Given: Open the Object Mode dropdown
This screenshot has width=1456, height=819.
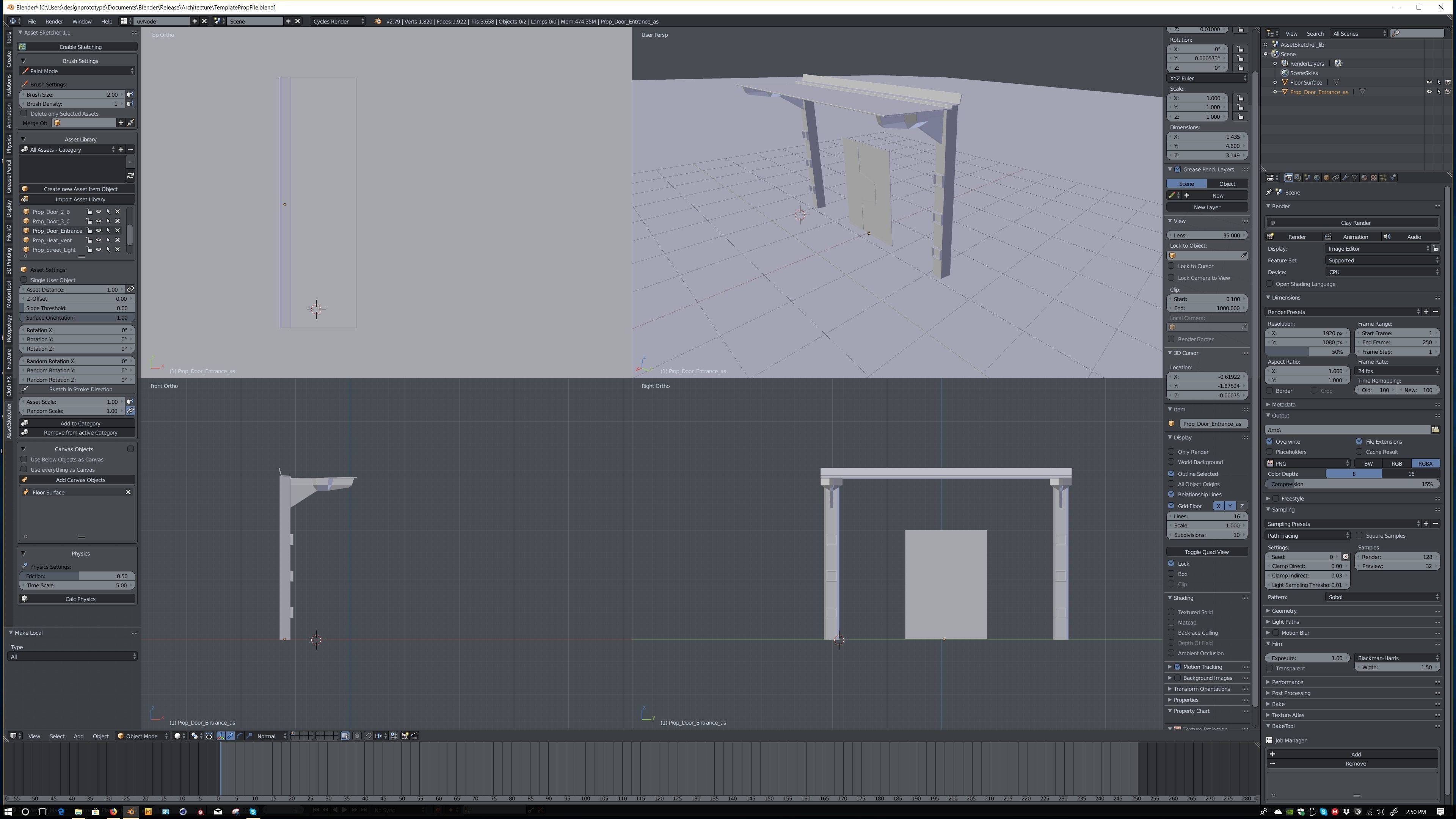Looking at the screenshot, I should [x=143, y=736].
